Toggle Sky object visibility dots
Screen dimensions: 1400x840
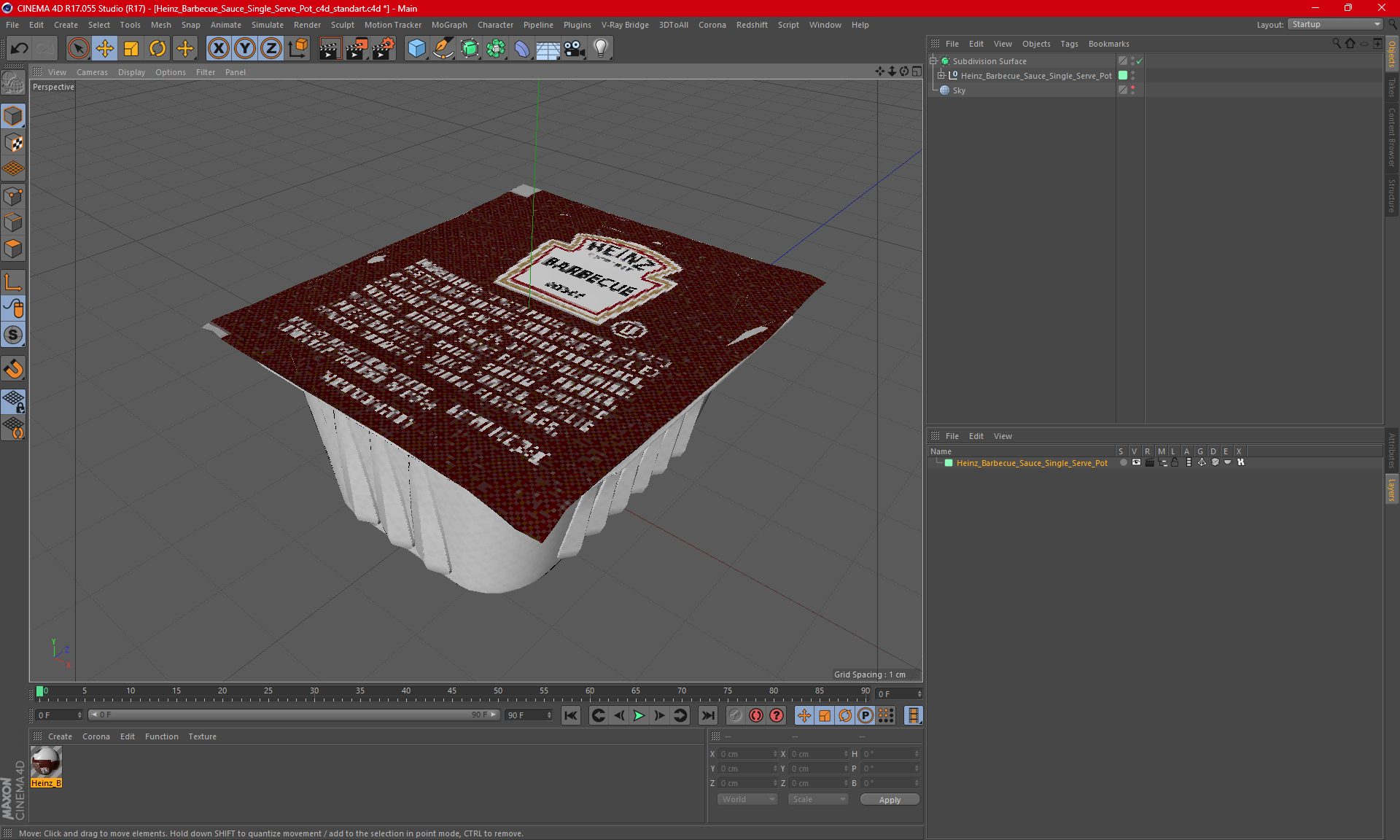pyautogui.click(x=1132, y=90)
